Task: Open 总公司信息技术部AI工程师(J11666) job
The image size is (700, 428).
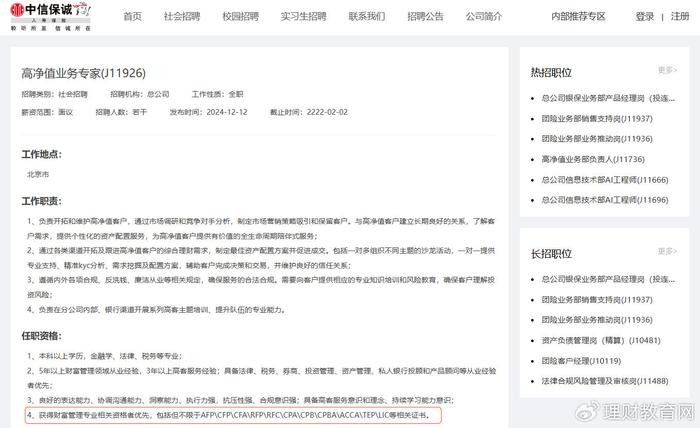Action: click(x=605, y=180)
